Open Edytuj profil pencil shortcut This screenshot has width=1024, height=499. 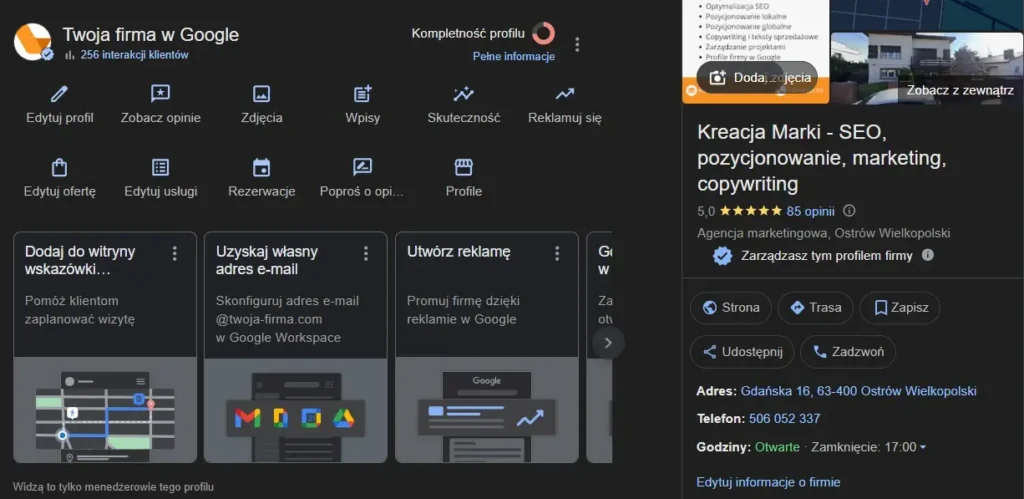pyautogui.click(x=59, y=105)
